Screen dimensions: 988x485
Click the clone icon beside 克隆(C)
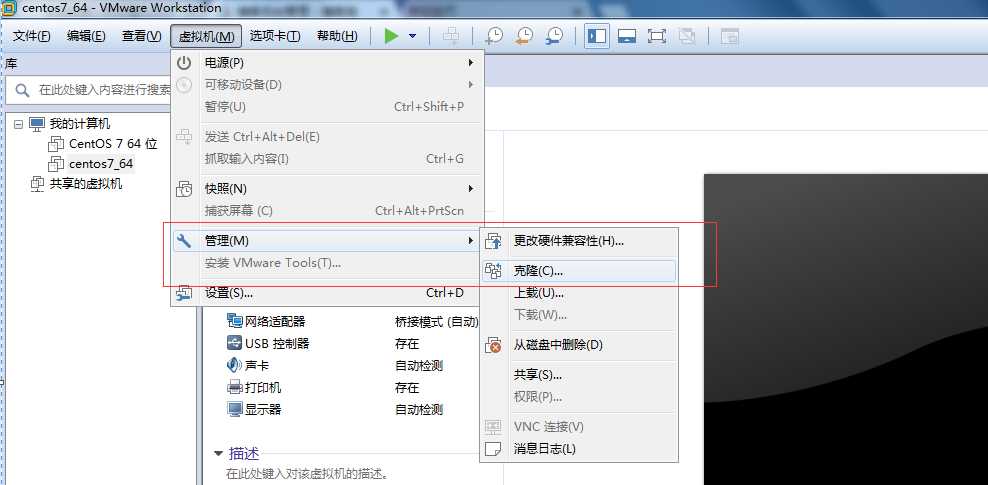pyautogui.click(x=493, y=271)
